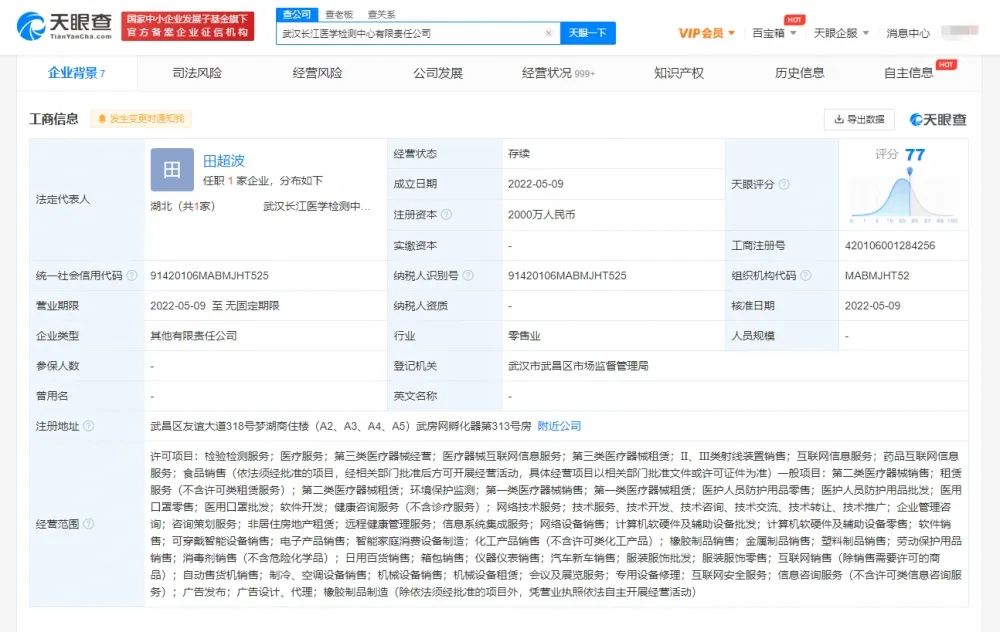Click the blurred user avatar
Screen dimensions: 1000x632
coord(960,30)
